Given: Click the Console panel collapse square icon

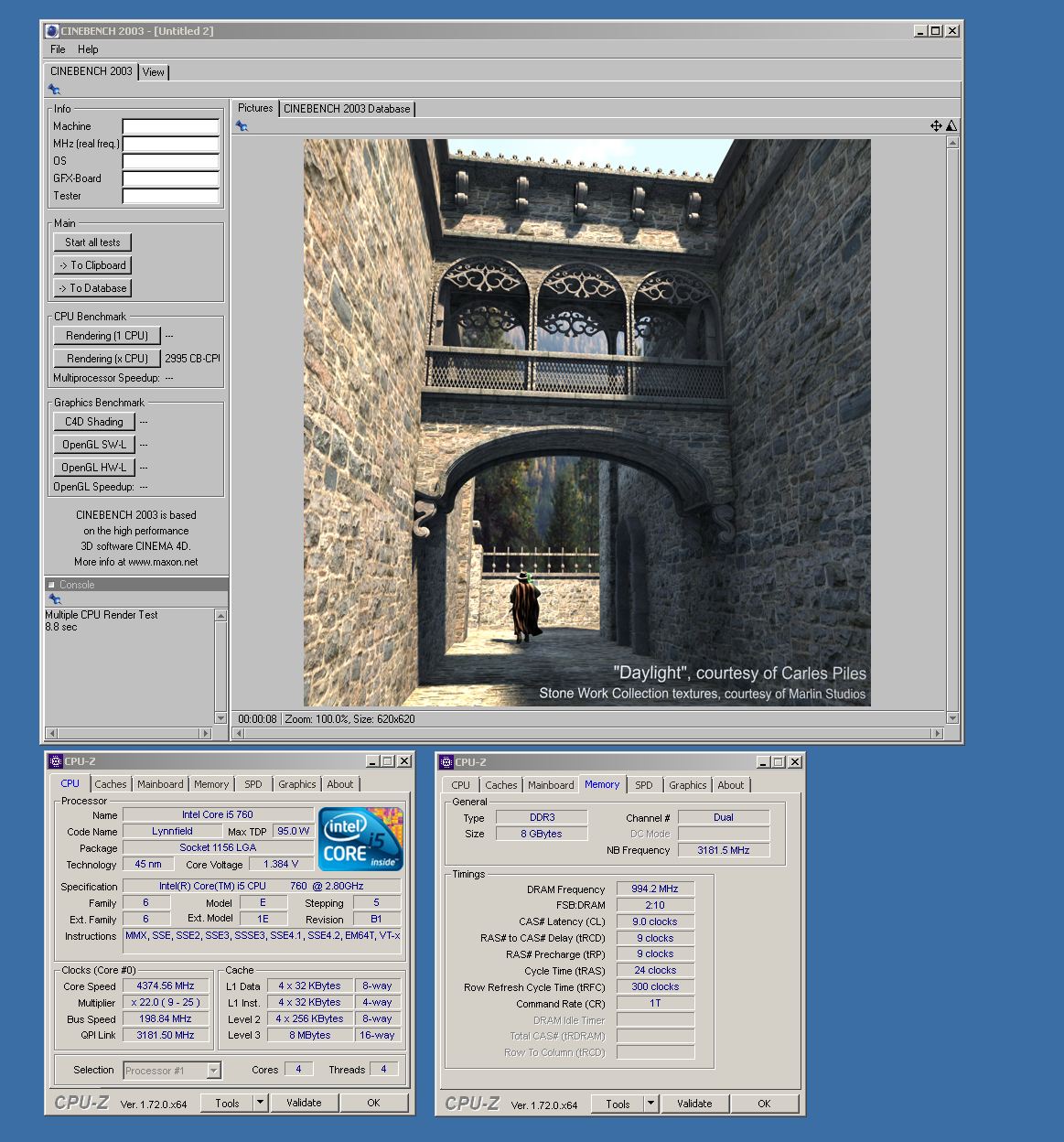Looking at the screenshot, I should pyautogui.click(x=52, y=585).
